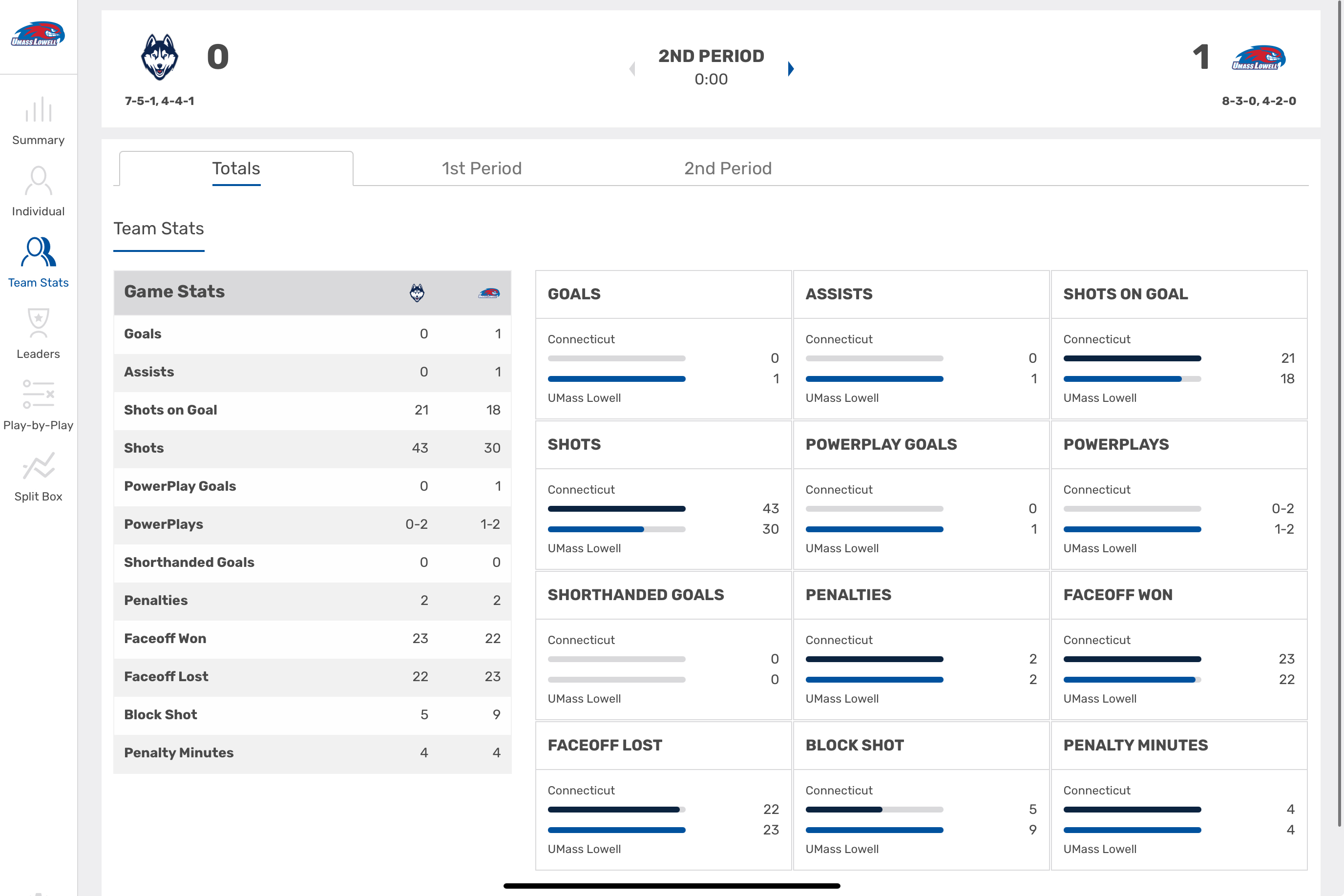Screen dimensions: 1344x896
Task: Click the SHOTS ON GOAL card header
Action: pos(1179,294)
